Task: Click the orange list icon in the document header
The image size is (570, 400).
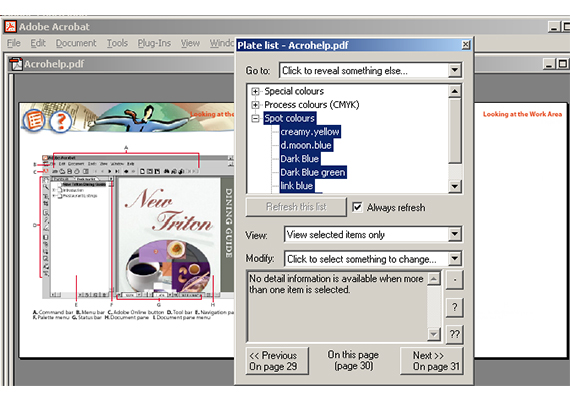Action: point(34,120)
